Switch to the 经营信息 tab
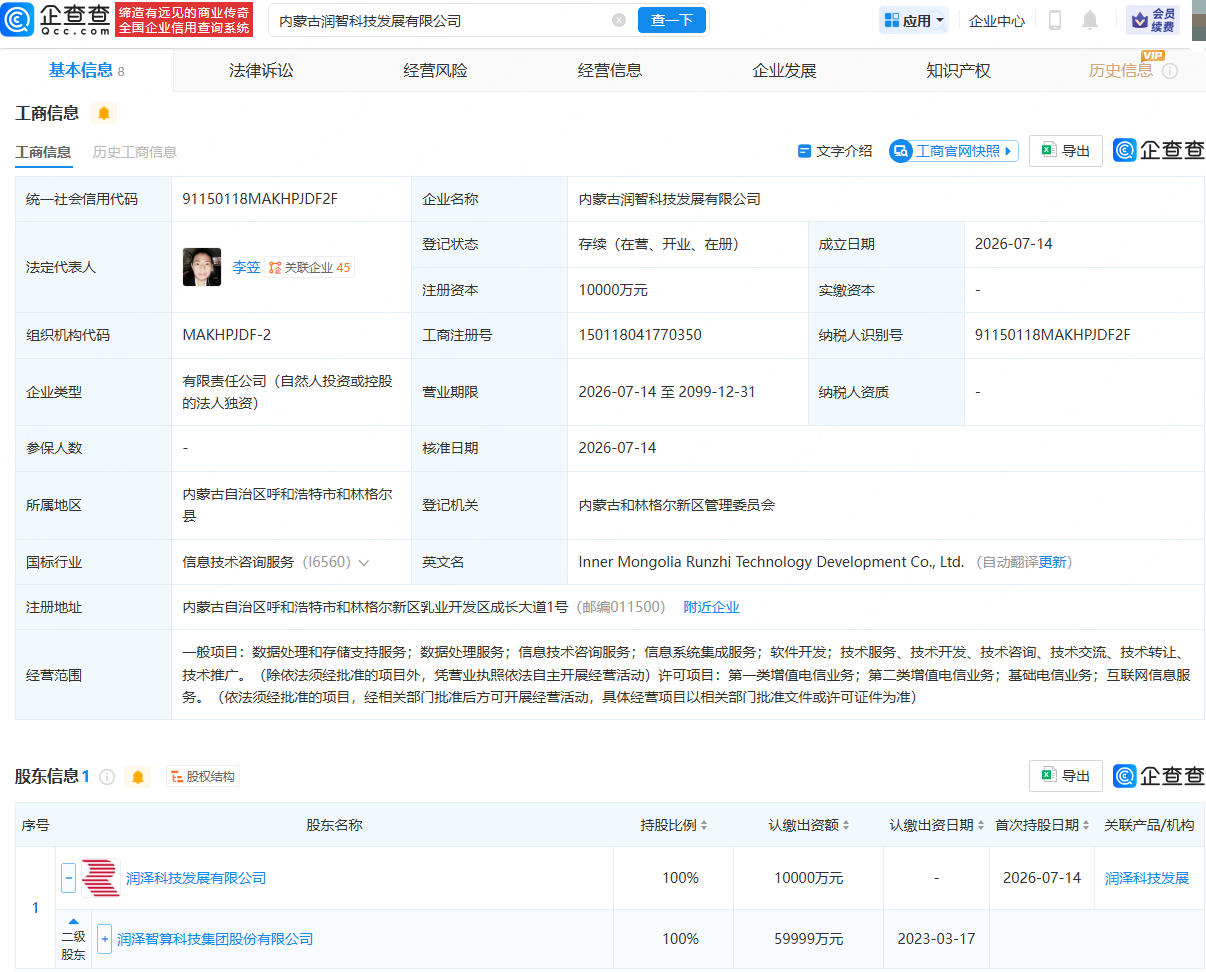Image resolution: width=1206 pixels, height=972 pixels. (x=610, y=71)
